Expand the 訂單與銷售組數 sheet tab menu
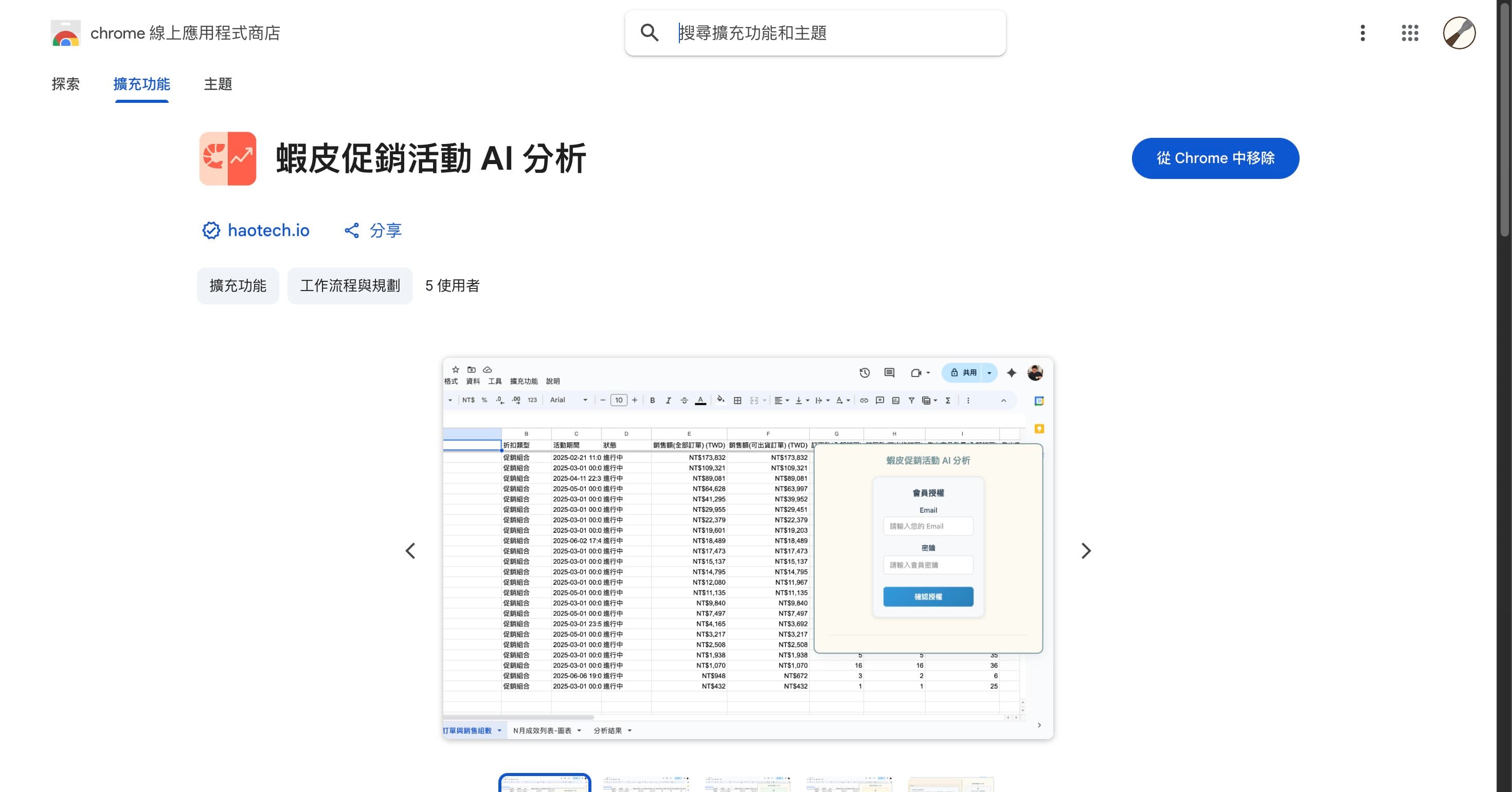Image resolution: width=1512 pixels, height=792 pixels. (499, 730)
